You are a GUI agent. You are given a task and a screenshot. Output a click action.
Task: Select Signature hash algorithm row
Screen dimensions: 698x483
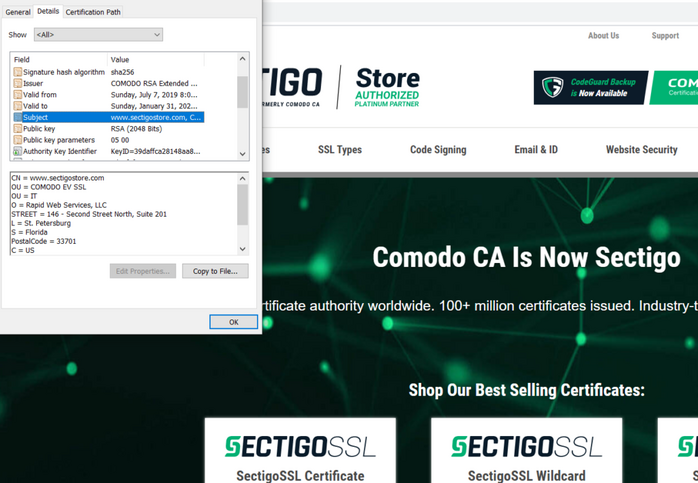(109, 72)
